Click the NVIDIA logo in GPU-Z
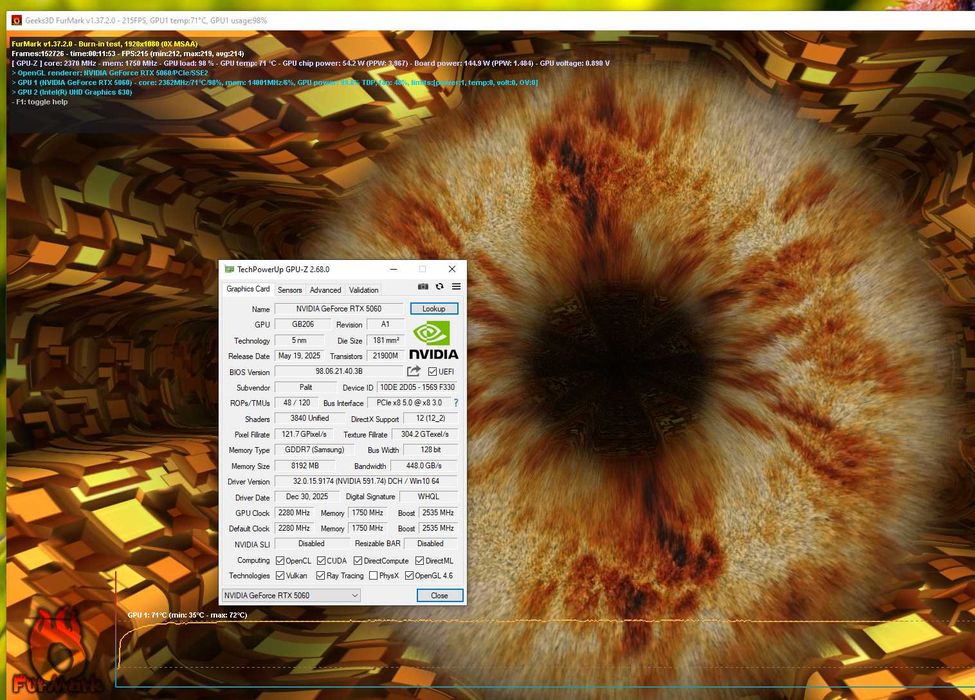The height and width of the screenshot is (700, 975). pos(433,340)
